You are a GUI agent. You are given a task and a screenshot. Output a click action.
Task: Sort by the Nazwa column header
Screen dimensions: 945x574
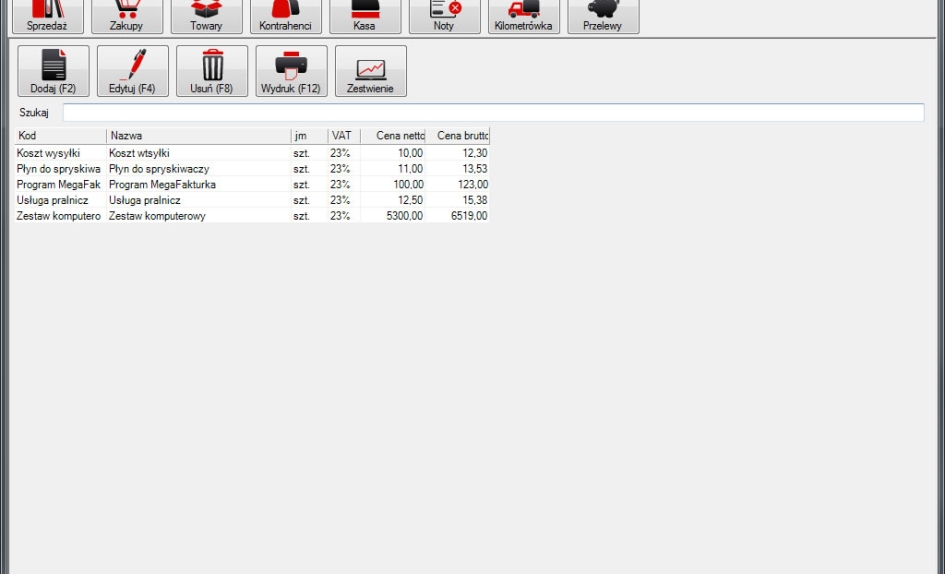click(x=197, y=136)
